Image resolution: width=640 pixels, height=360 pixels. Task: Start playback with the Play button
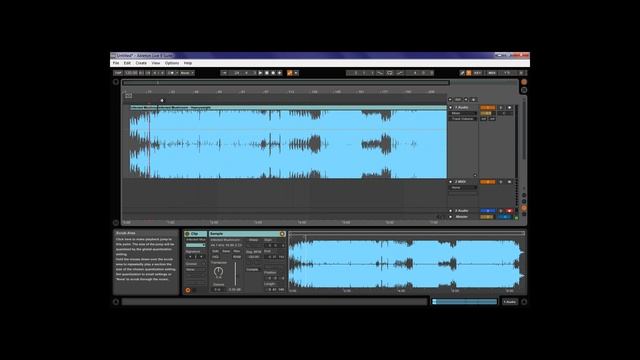(260, 73)
